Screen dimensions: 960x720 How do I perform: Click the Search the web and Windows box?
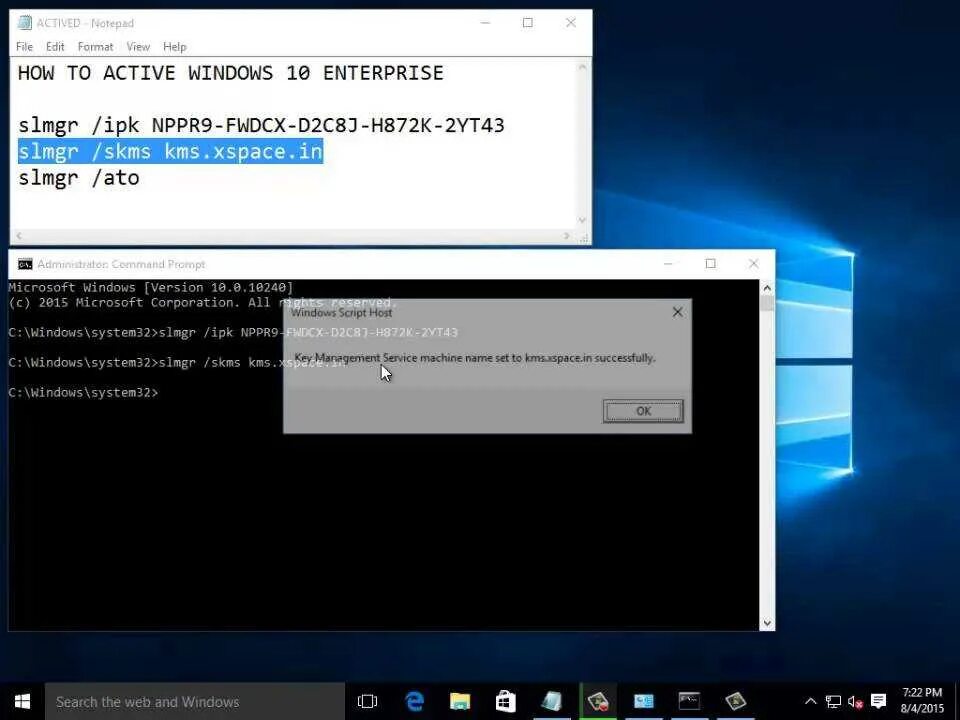[x=195, y=702]
